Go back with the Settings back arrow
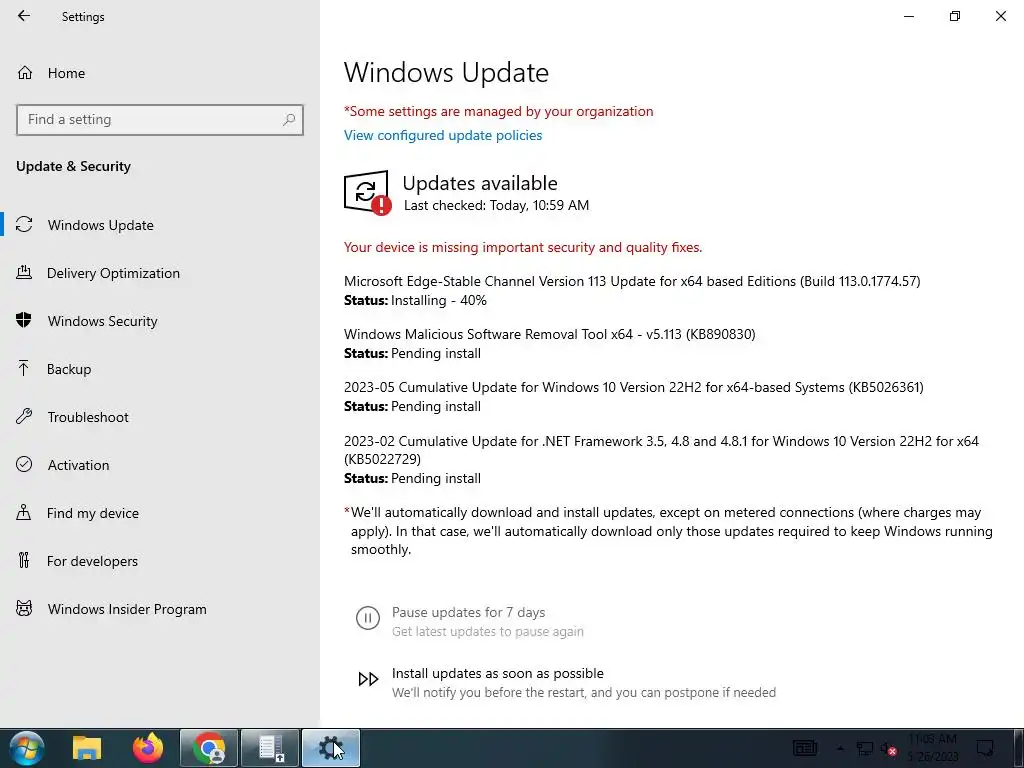 pyautogui.click(x=24, y=16)
